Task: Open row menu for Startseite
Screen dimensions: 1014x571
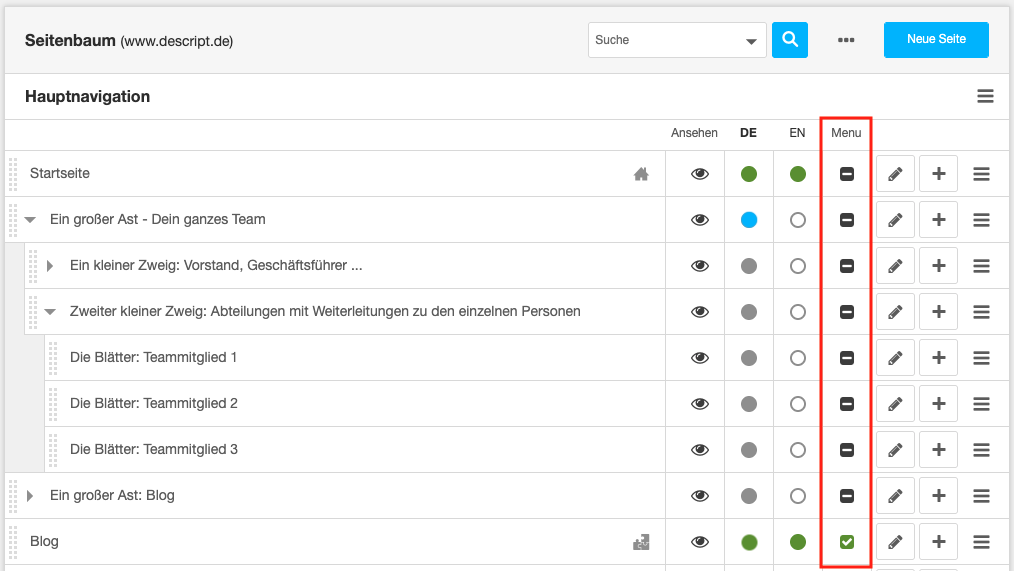Action: click(x=981, y=174)
